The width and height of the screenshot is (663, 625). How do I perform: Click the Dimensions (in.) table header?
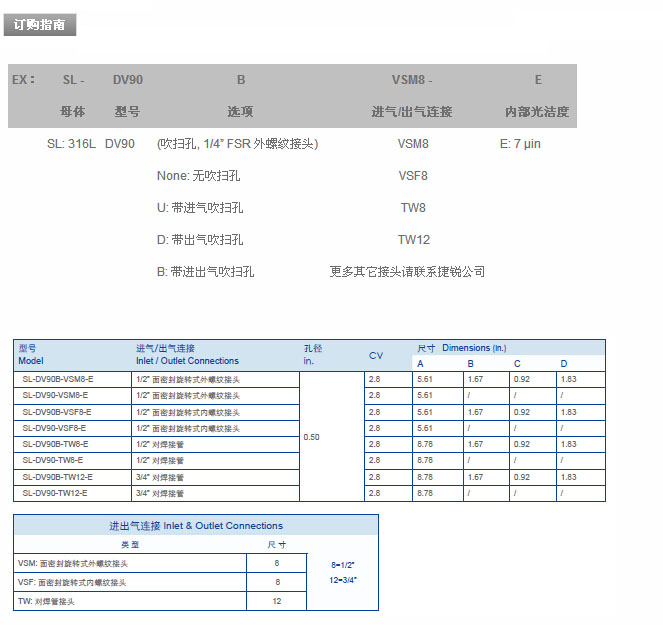pos(473,348)
